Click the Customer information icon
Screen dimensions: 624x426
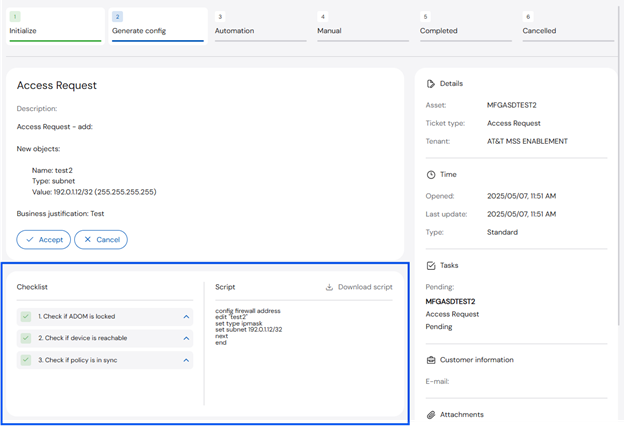431,360
